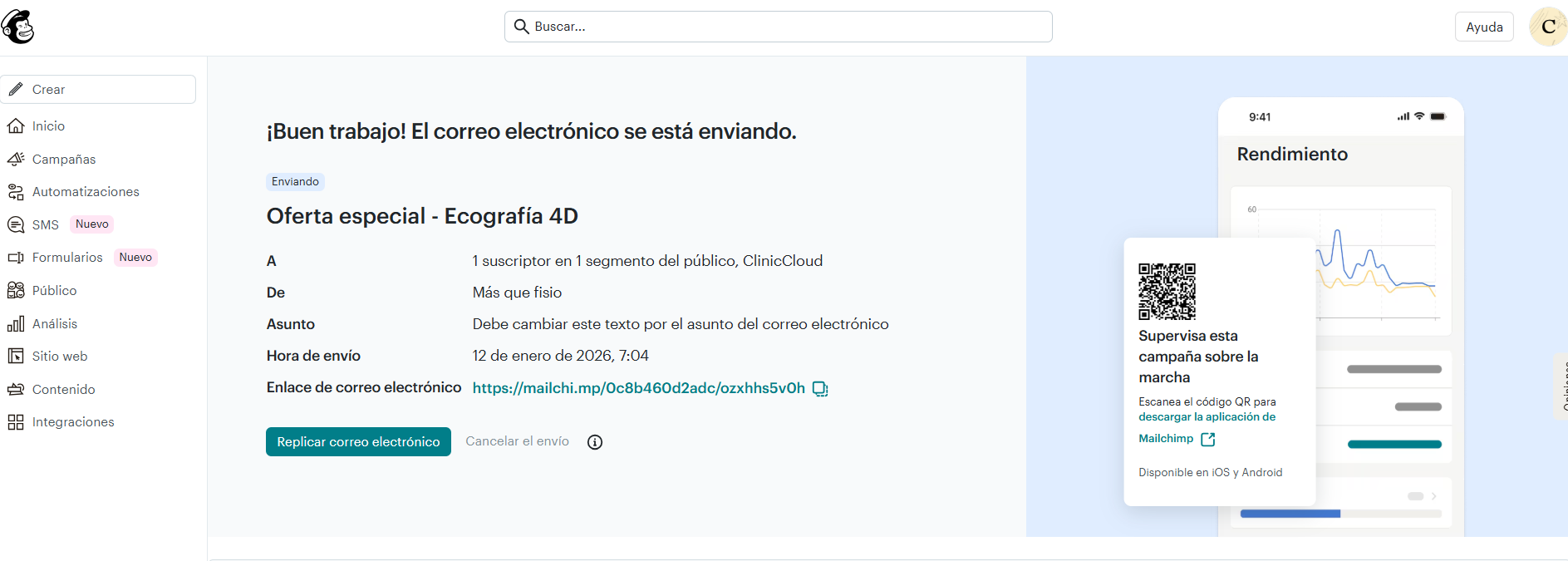Copy the email link using copy icon
The width and height of the screenshot is (1568, 561).
click(820, 389)
